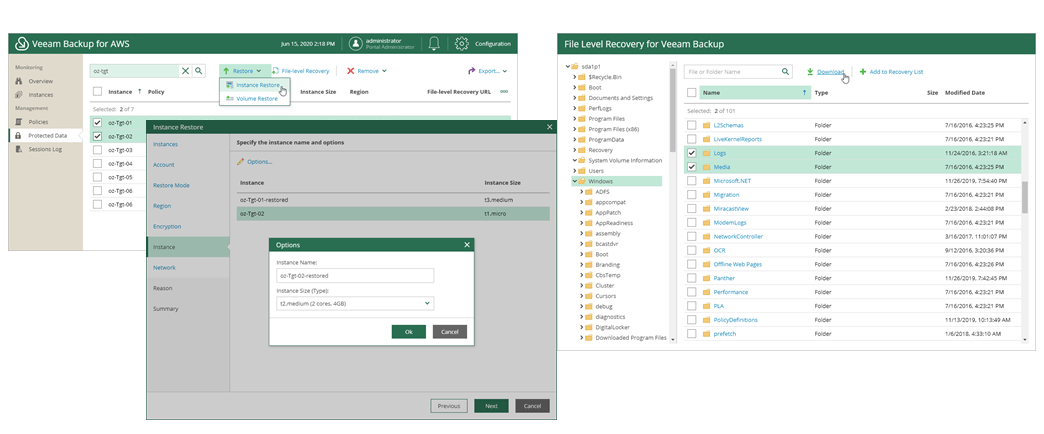Open the notifications bell in Veeam header

point(434,44)
